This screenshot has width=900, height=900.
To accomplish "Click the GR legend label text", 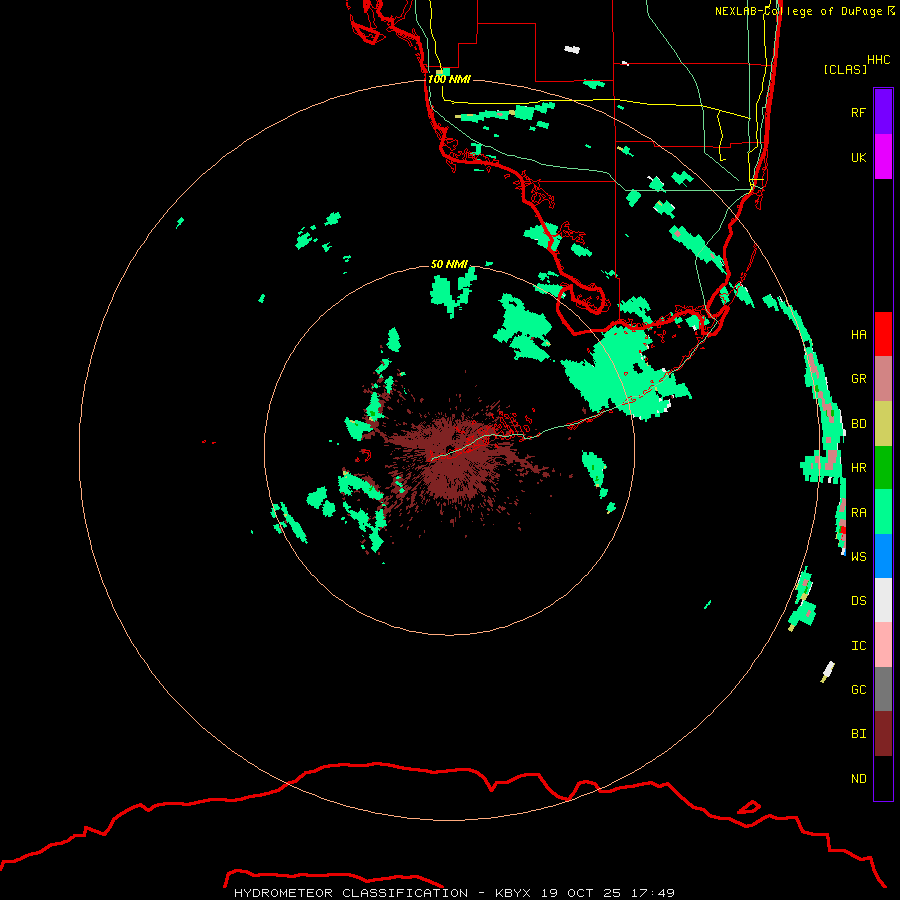I will tap(858, 379).
